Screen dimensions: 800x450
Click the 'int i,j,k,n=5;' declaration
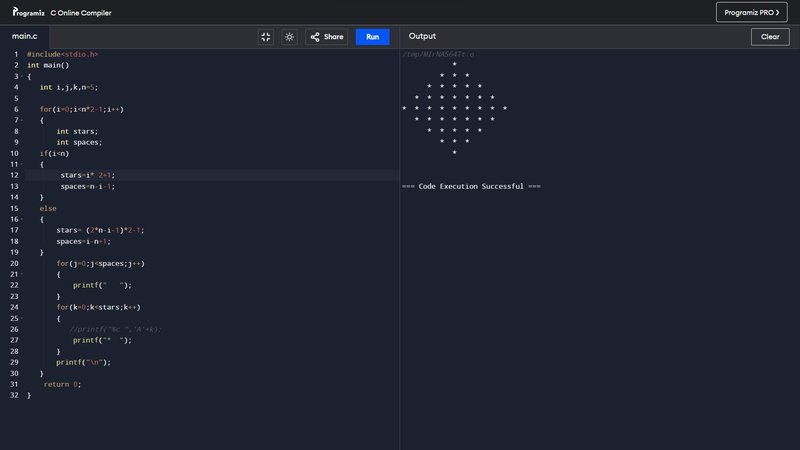point(69,87)
